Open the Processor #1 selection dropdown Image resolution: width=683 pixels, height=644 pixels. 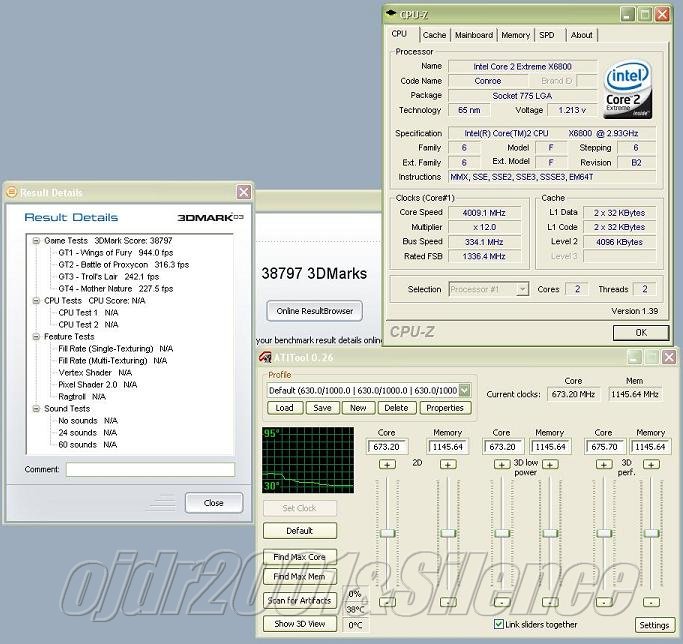click(522, 289)
